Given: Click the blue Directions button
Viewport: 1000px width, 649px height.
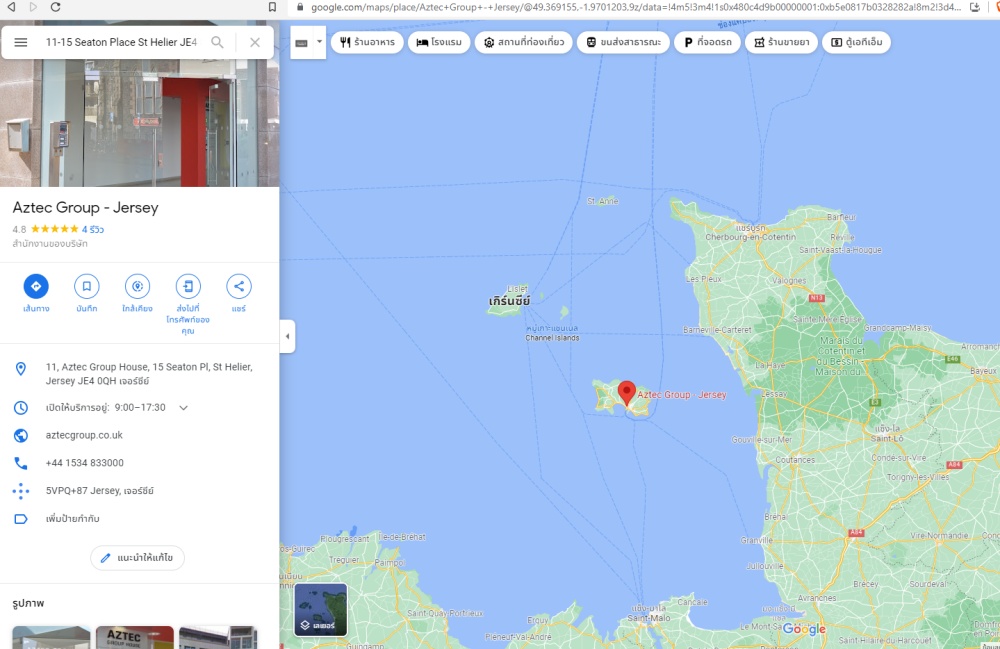Looking at the screenshot, I should pyautogui.click(x=36, y=287).
